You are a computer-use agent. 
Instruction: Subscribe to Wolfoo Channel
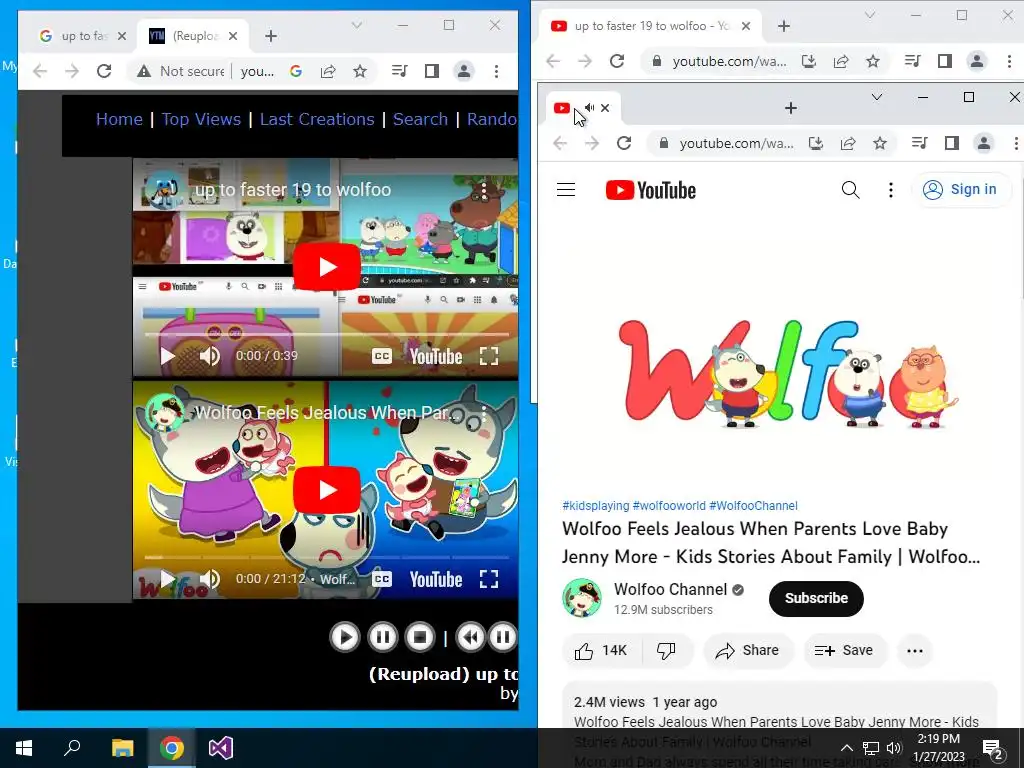click(x=816, y=598)
